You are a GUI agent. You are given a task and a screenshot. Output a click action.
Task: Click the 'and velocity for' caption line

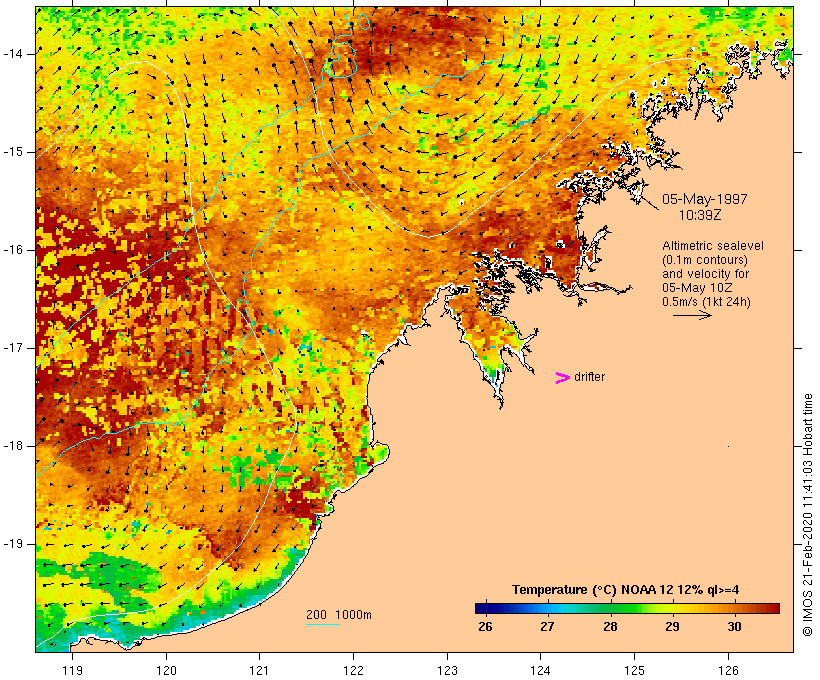[x=705, y=274]
